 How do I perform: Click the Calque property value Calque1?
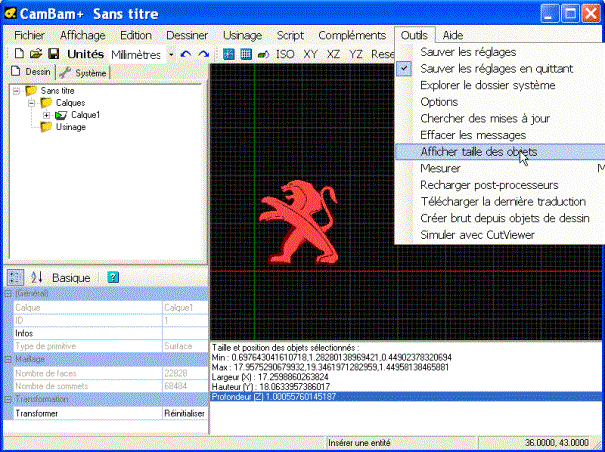185,308
